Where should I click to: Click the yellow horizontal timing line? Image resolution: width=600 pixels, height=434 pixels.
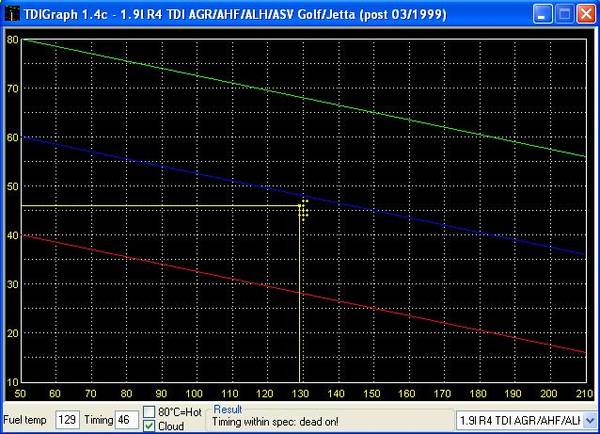[x=150, y=206]
